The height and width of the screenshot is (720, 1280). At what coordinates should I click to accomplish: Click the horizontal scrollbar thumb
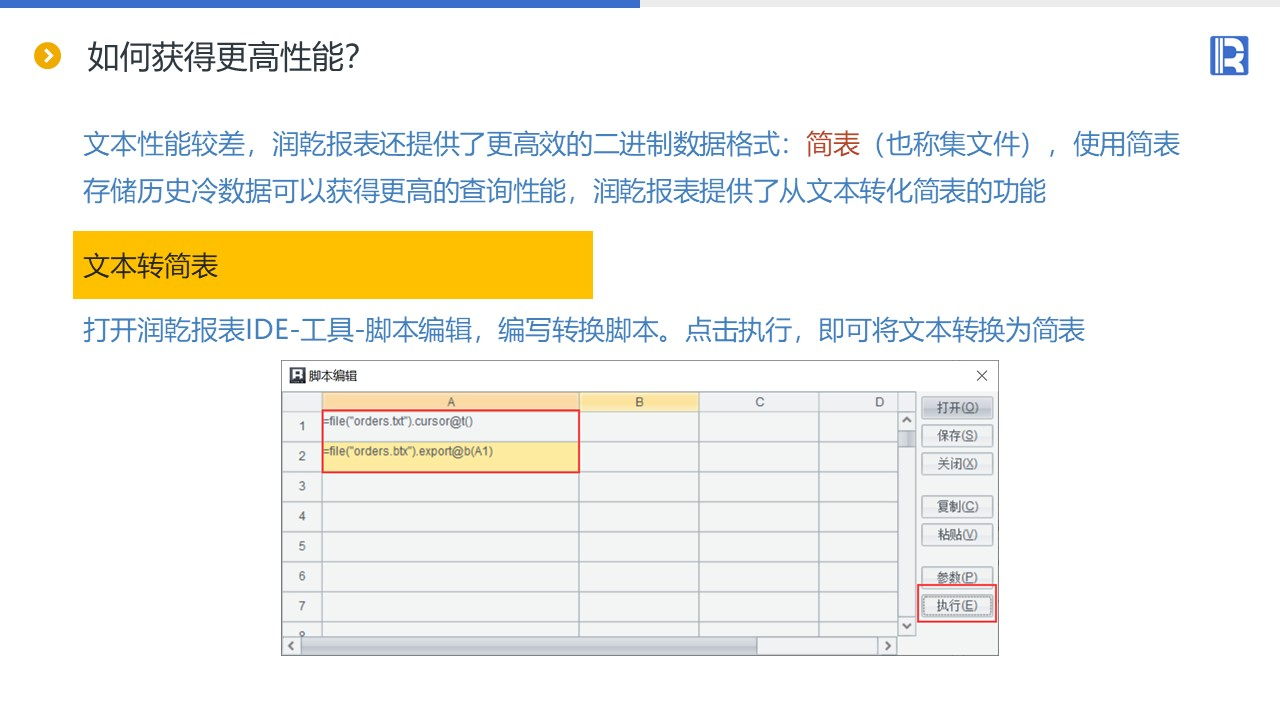pos(528,646)
